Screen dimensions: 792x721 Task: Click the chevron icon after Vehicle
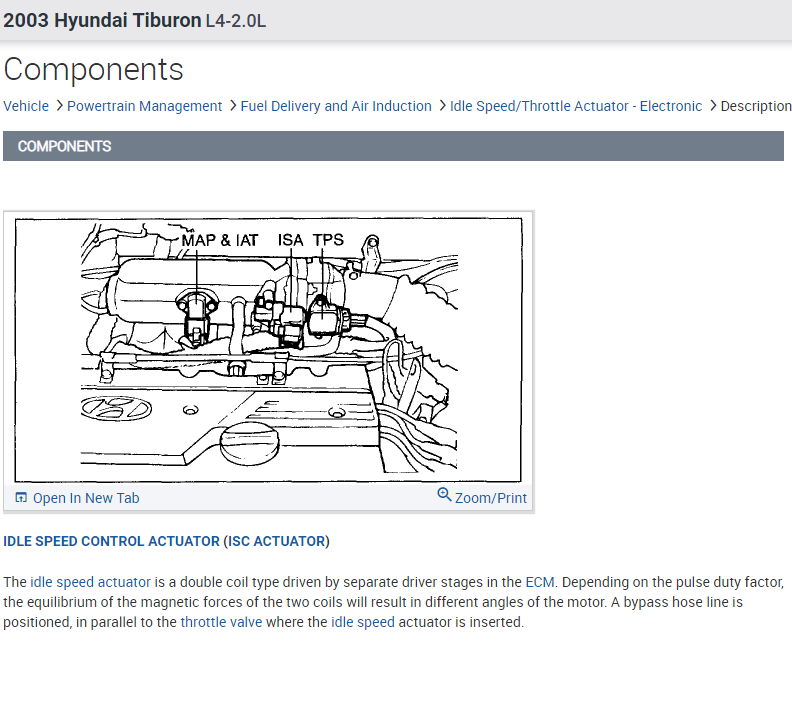(x=59, y=106)
